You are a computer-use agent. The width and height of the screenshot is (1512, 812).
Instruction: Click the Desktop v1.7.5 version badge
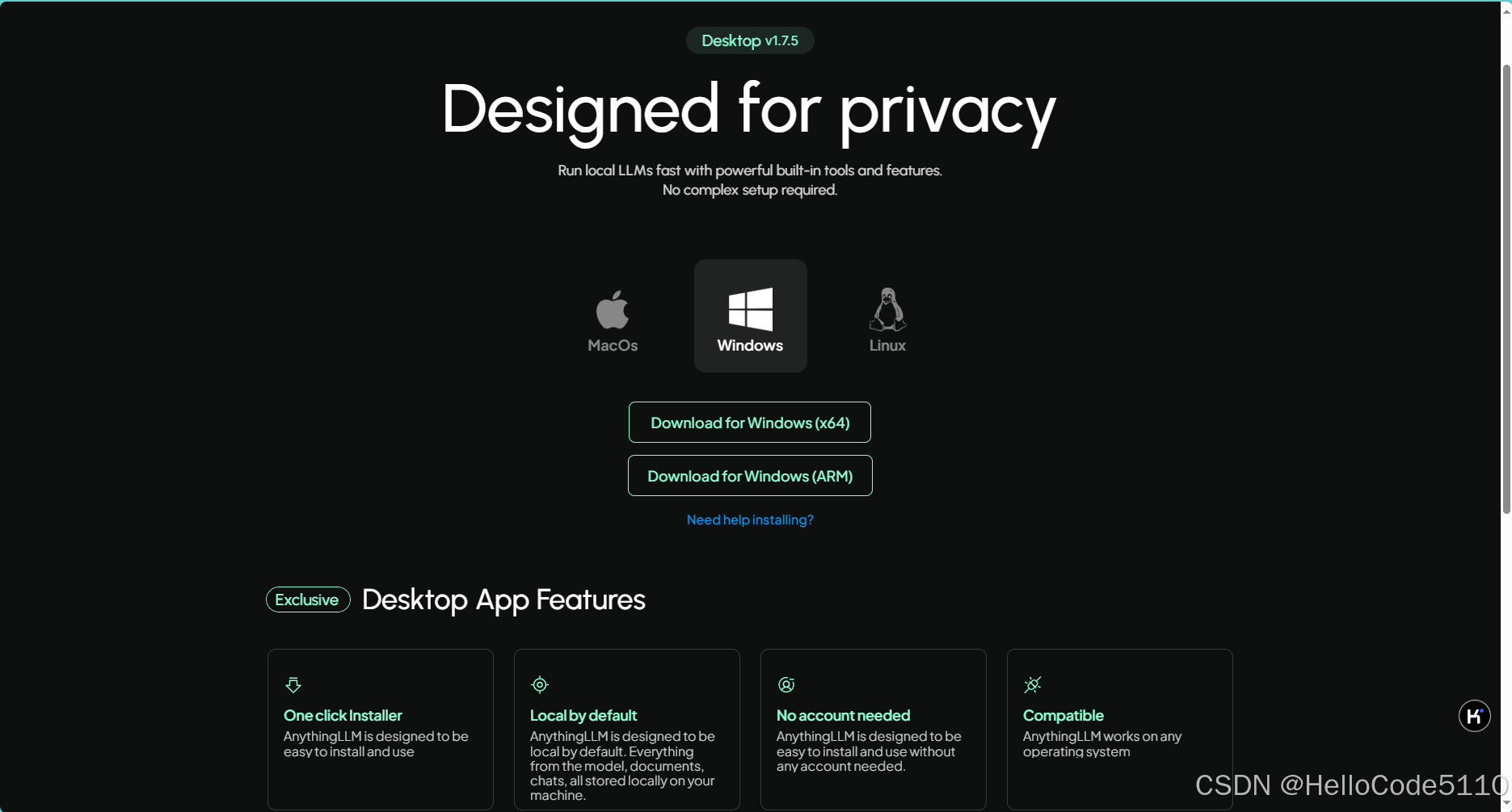(750, 40)
